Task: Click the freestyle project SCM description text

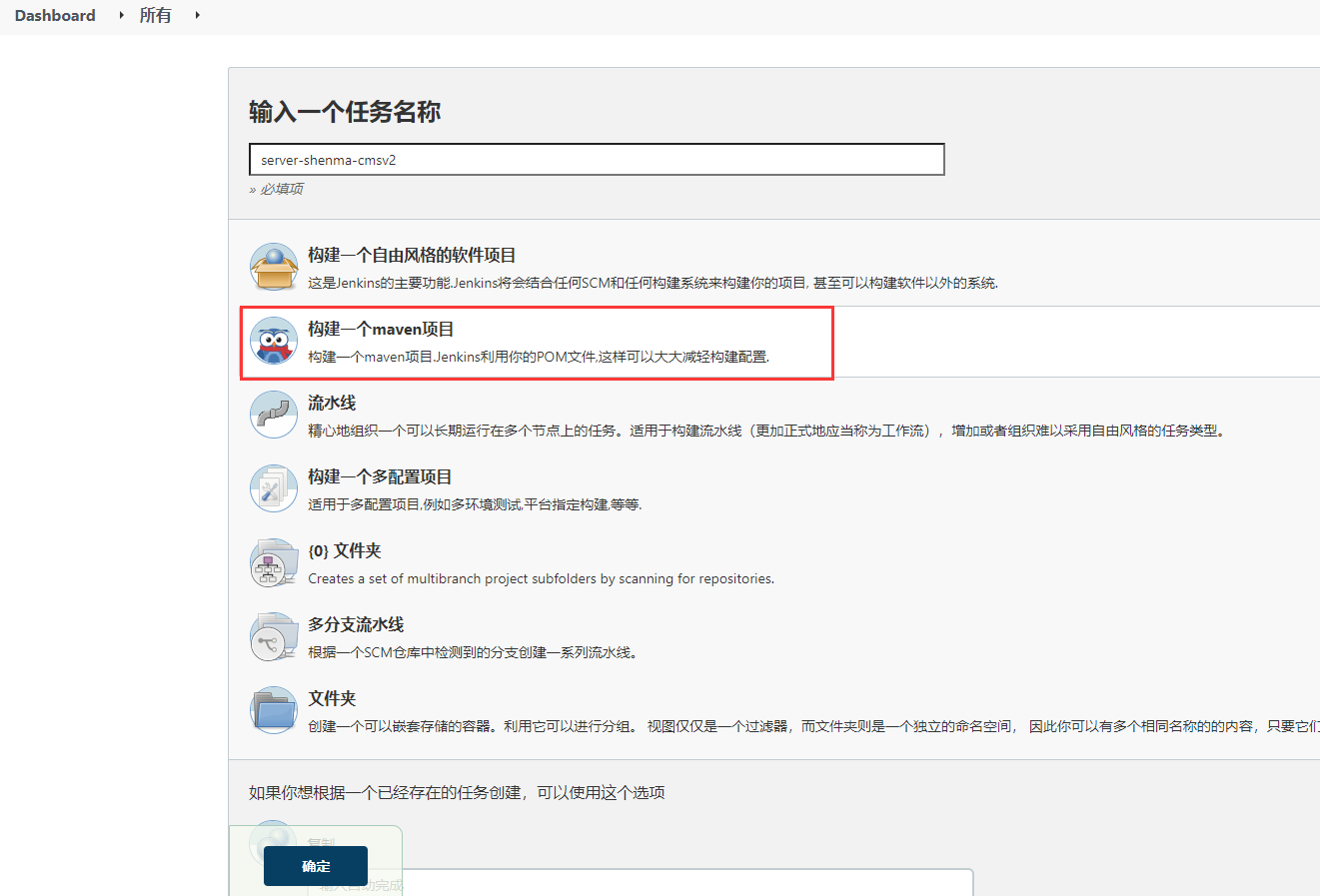Action: 653,283
